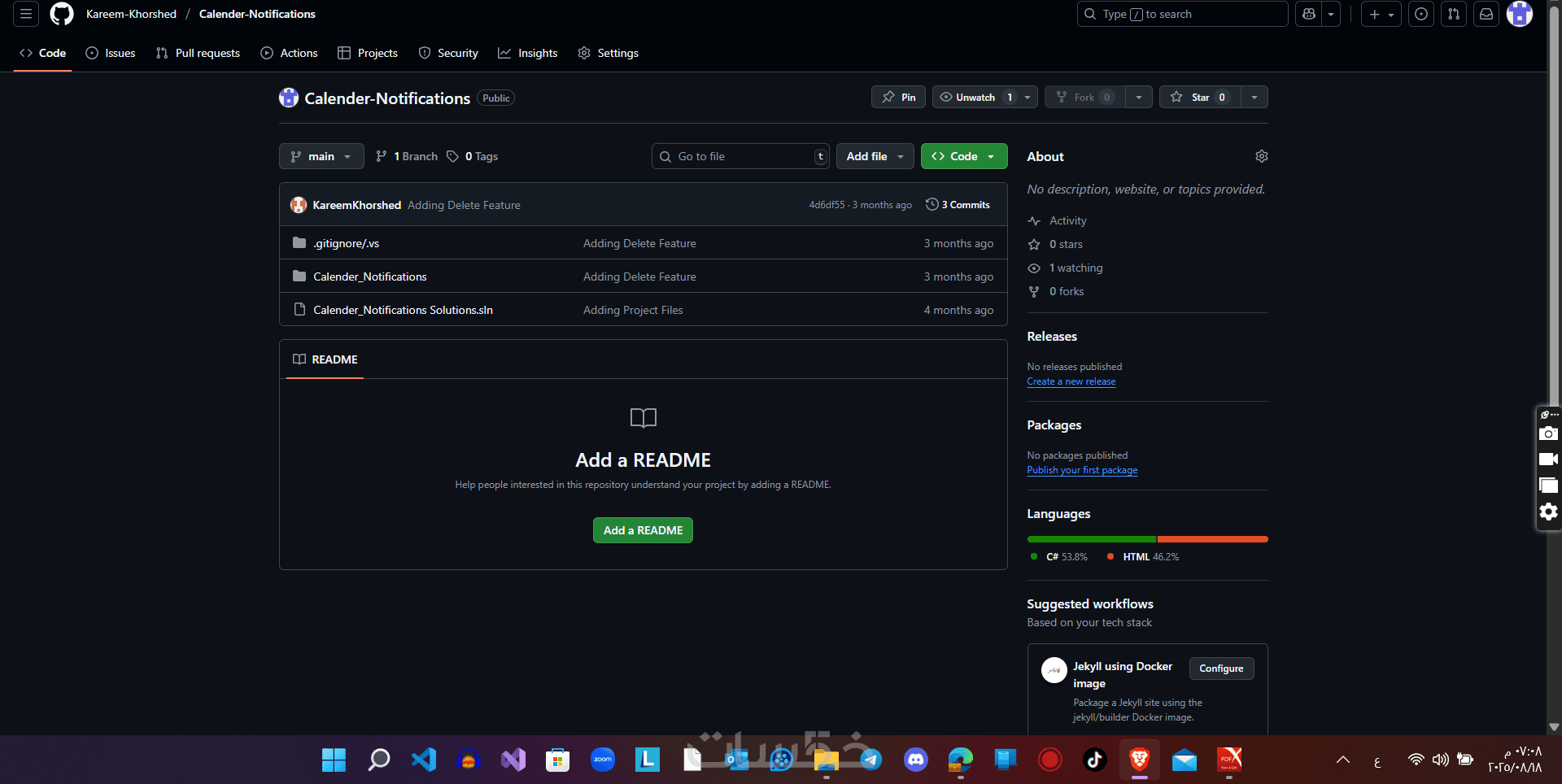The width and height of the screenshot is (1562, 784).
Task: Configure the Jekyll using Docker workflow
Action: (x=1221, y=669)
